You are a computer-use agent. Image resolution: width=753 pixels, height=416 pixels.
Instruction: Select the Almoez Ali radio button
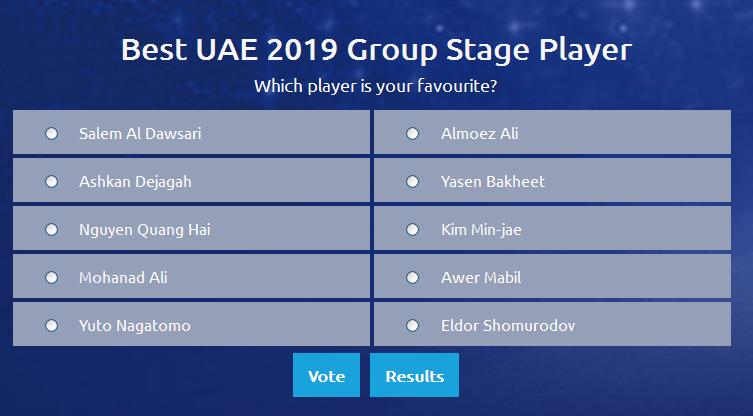[413, 134]
